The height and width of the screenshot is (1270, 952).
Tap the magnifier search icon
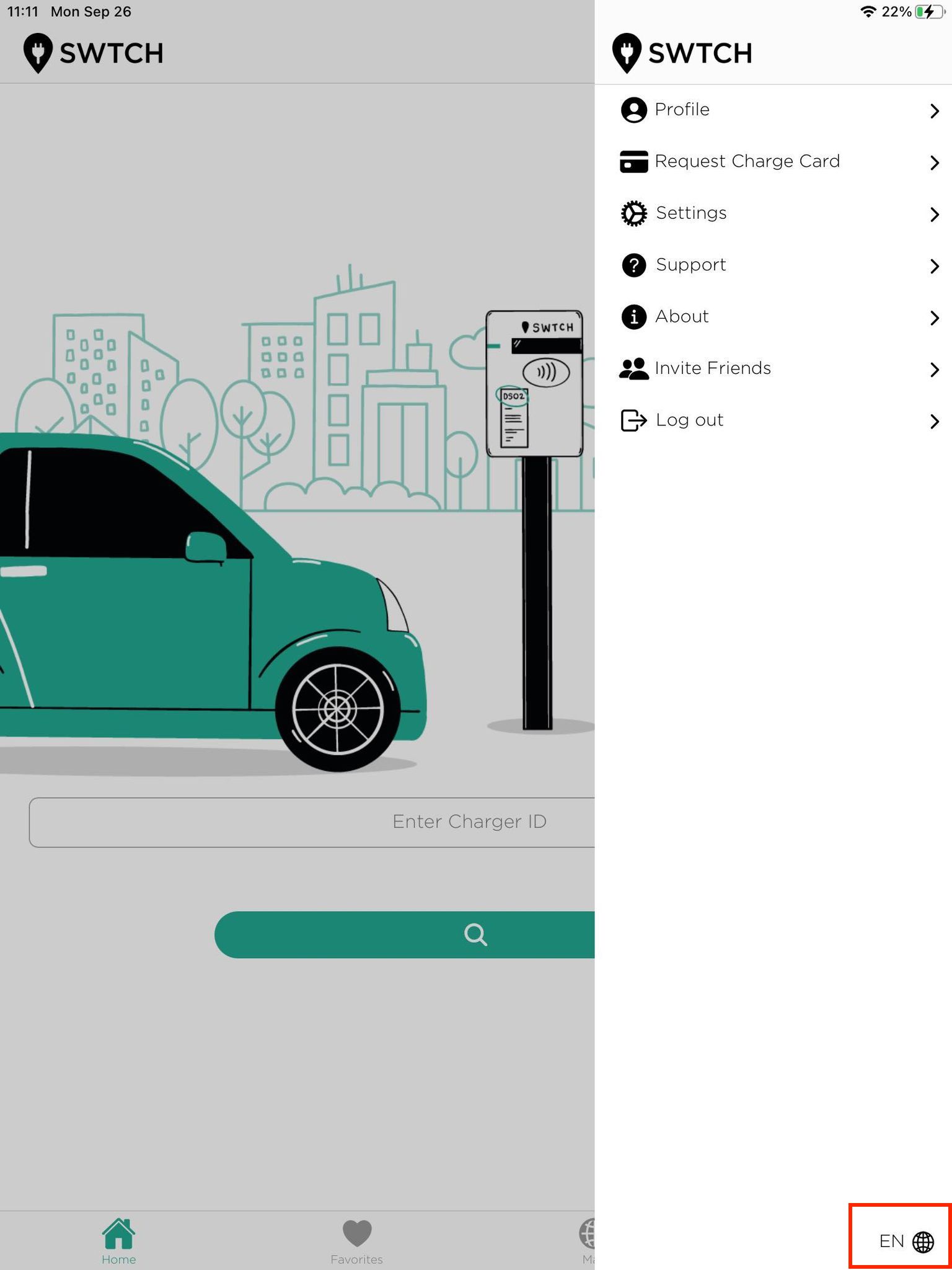pyautogui.click(x=475, y=935)
